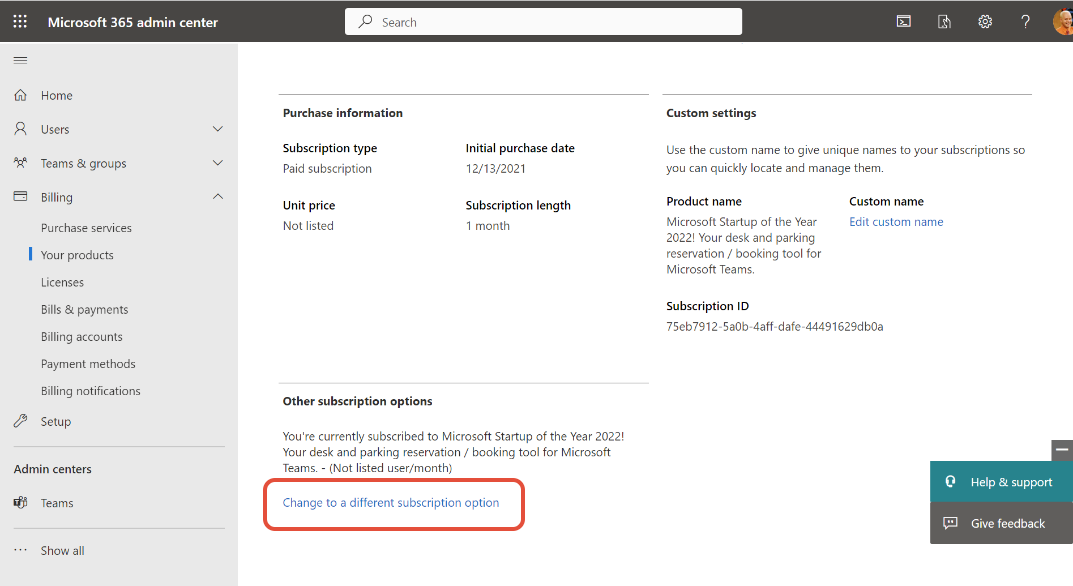Click the Teams admin center icon
The image size is (1073, 586).
point(21,502)
